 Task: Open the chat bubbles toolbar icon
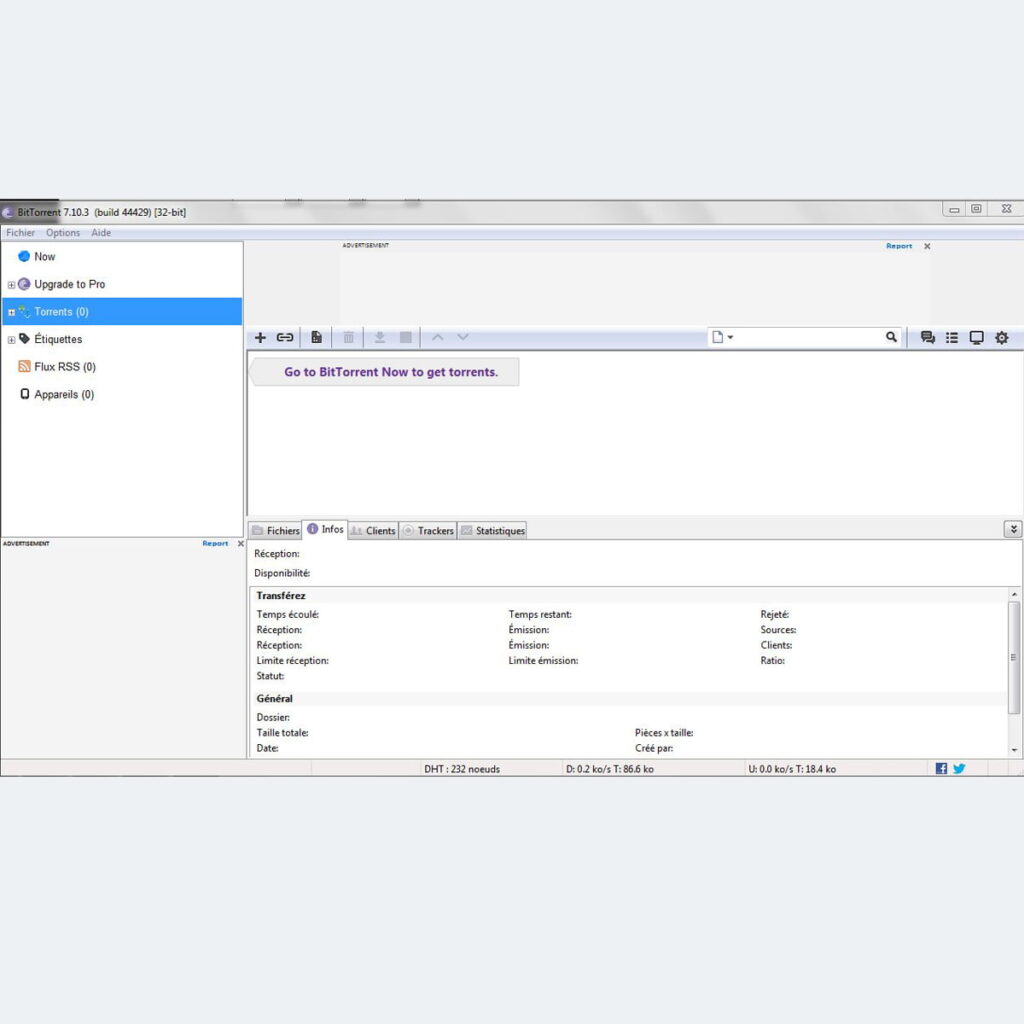point(927,338)
